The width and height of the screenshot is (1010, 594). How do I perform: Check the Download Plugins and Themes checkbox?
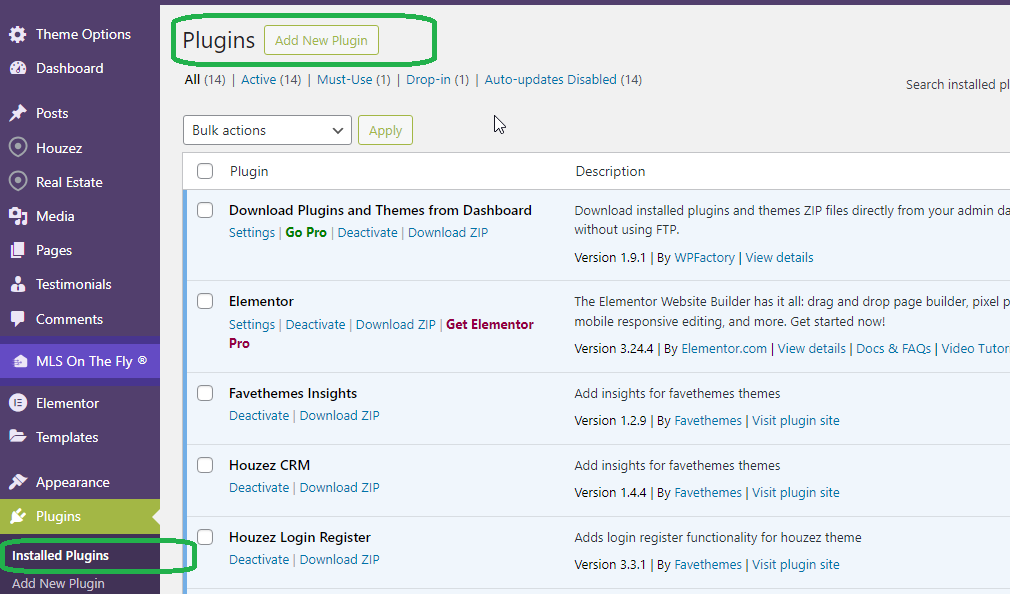[205, 210]
